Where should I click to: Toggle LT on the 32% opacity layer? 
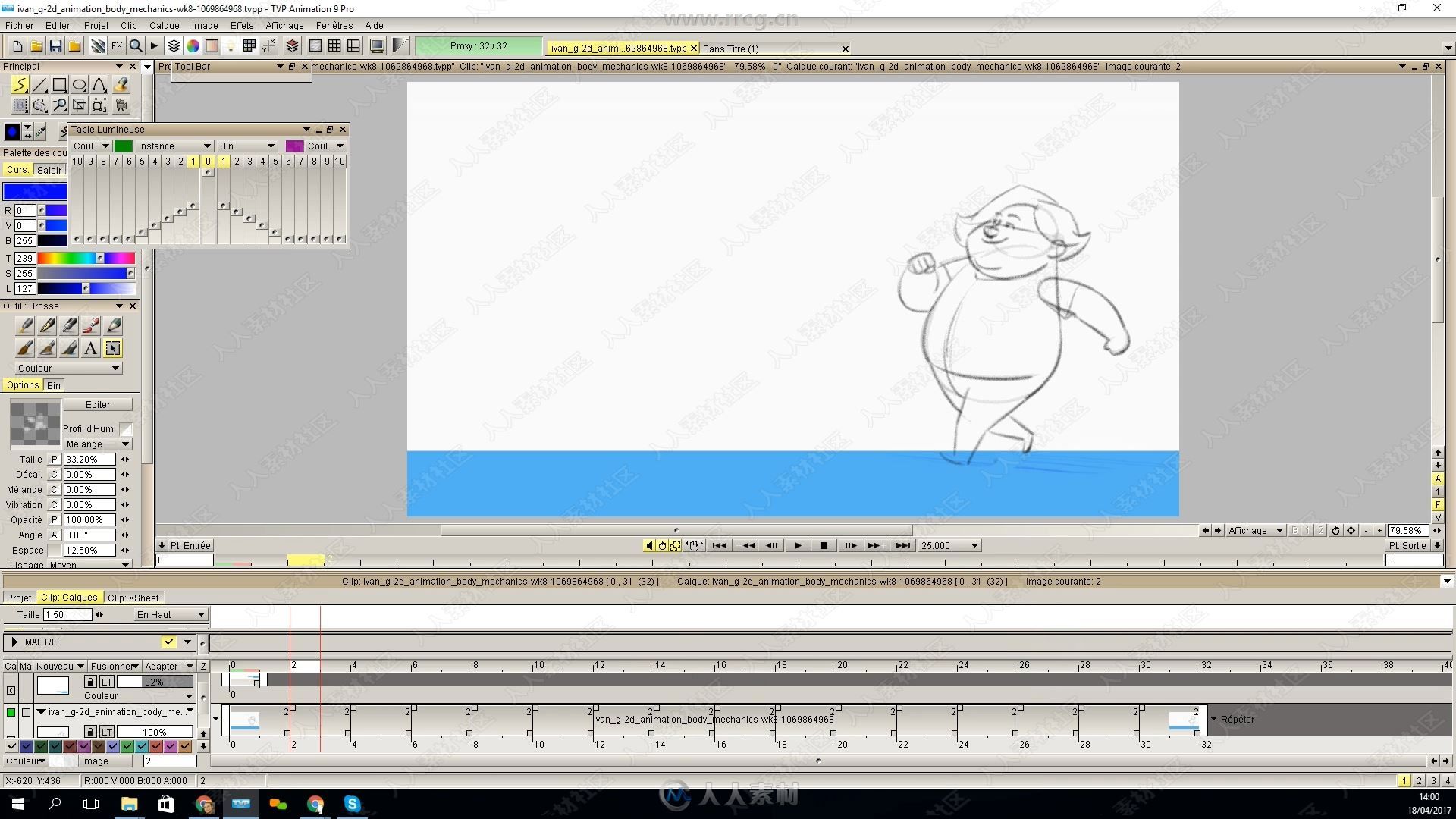click(x=107, y=682)
